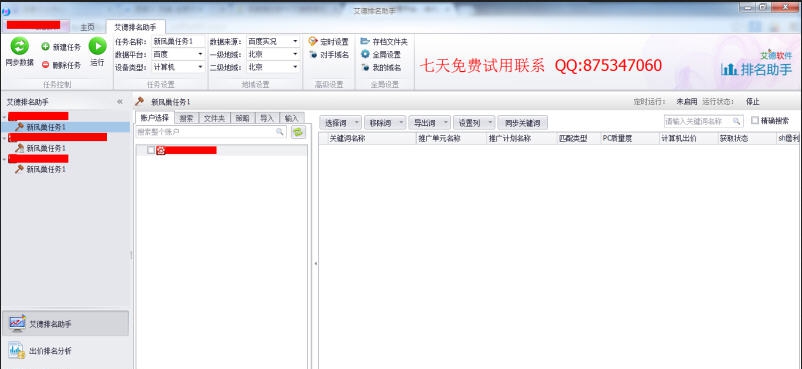This screenshot has height=369, width=802.
Task: Click the Baidu paw icon in the account row
Action: [x=161, y=150]
